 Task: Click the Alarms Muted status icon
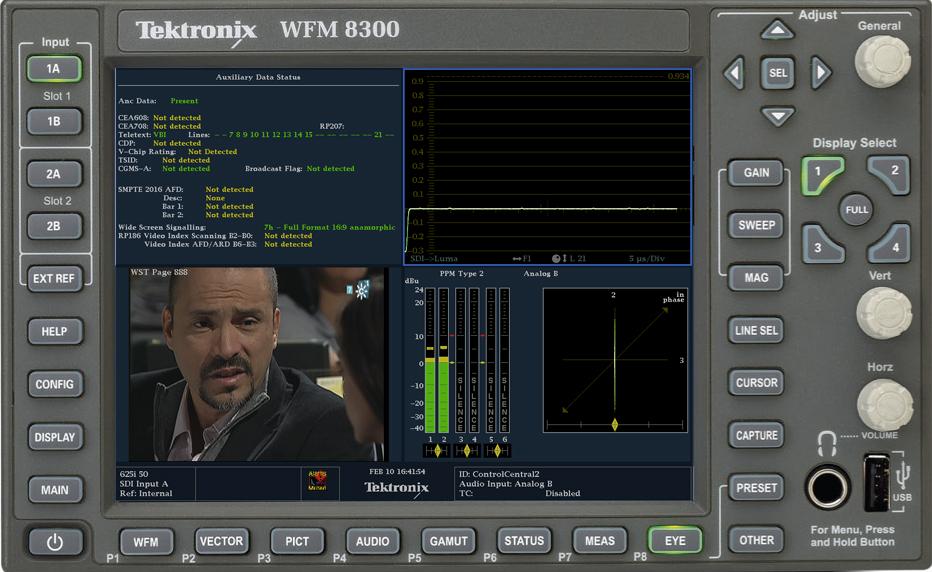[317, 480]
